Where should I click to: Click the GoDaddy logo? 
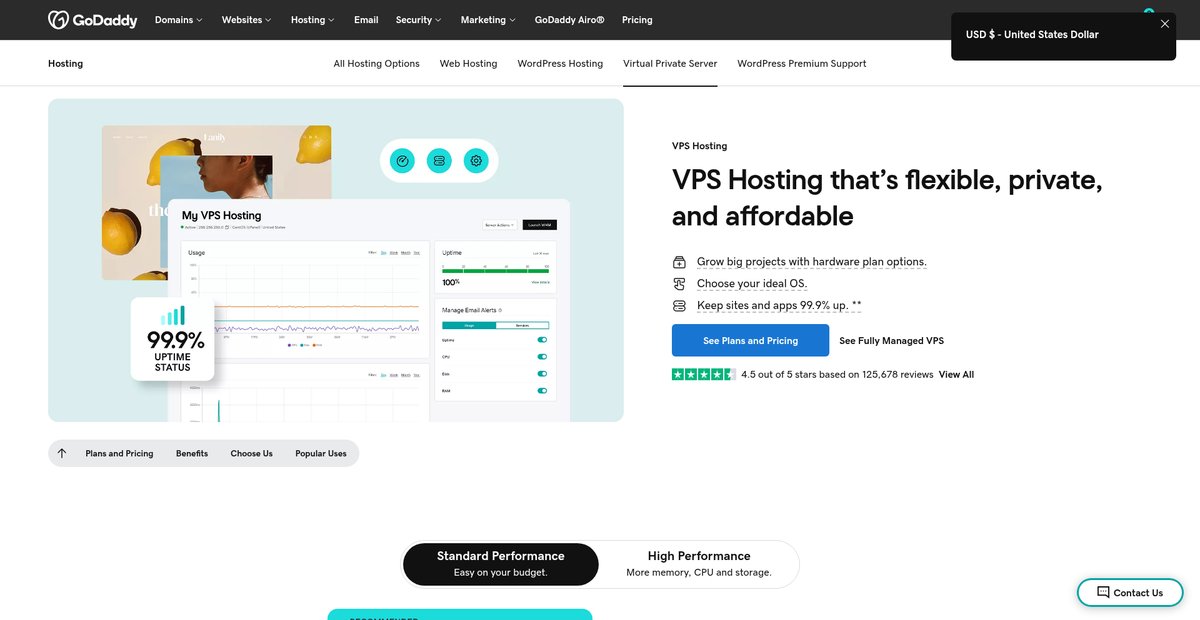92,20
